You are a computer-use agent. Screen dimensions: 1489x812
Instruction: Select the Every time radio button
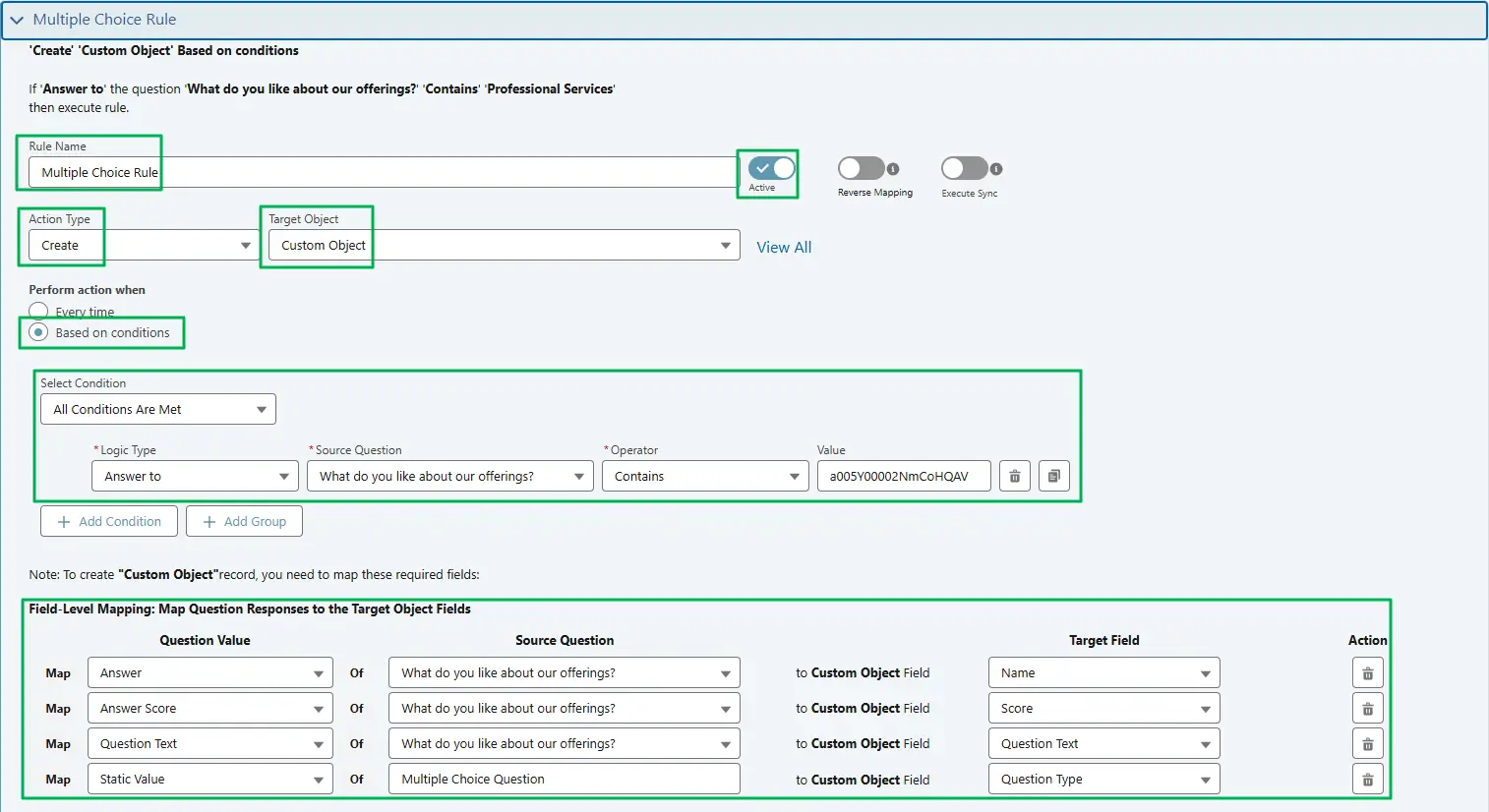tap(37, 311)
